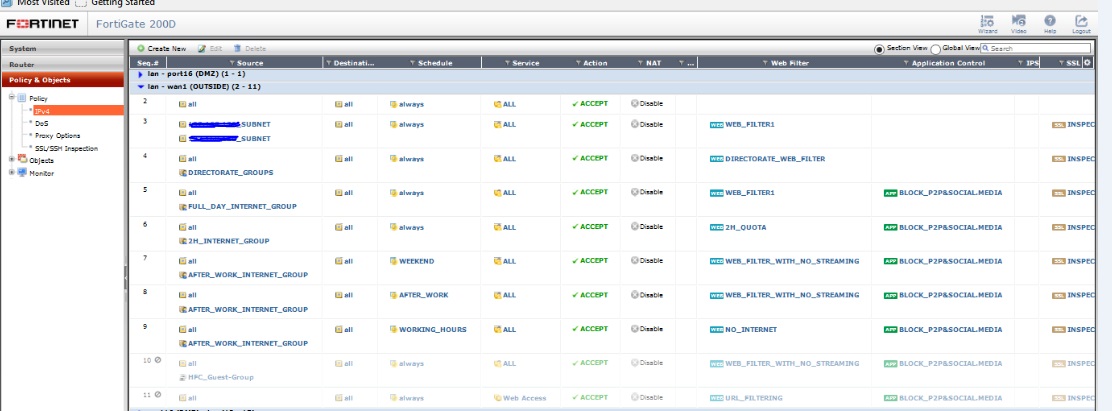
Task: Select DoS under Policy
Action: [x=42, y=123]
